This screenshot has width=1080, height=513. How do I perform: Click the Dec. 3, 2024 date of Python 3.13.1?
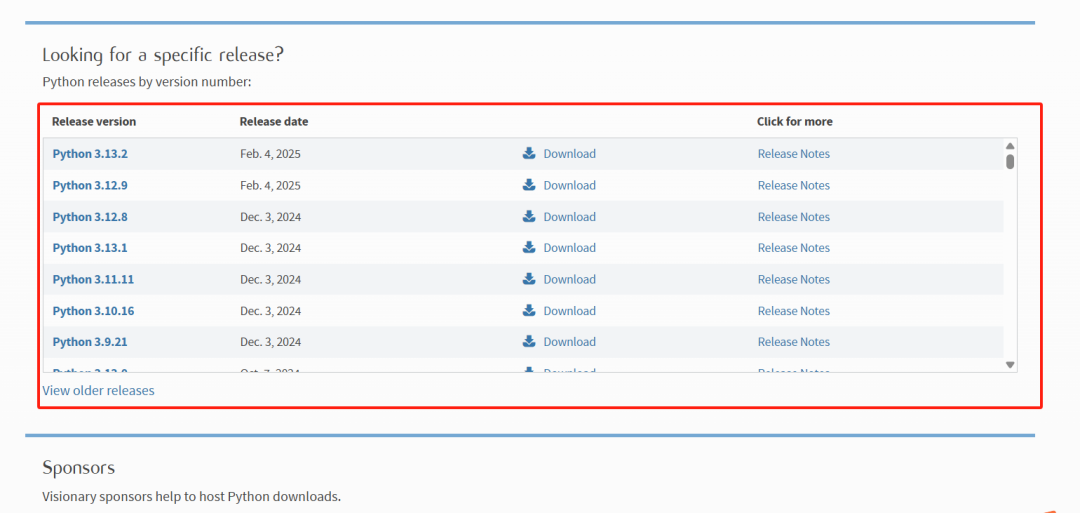pyautogui.click(x=271, y=248)
